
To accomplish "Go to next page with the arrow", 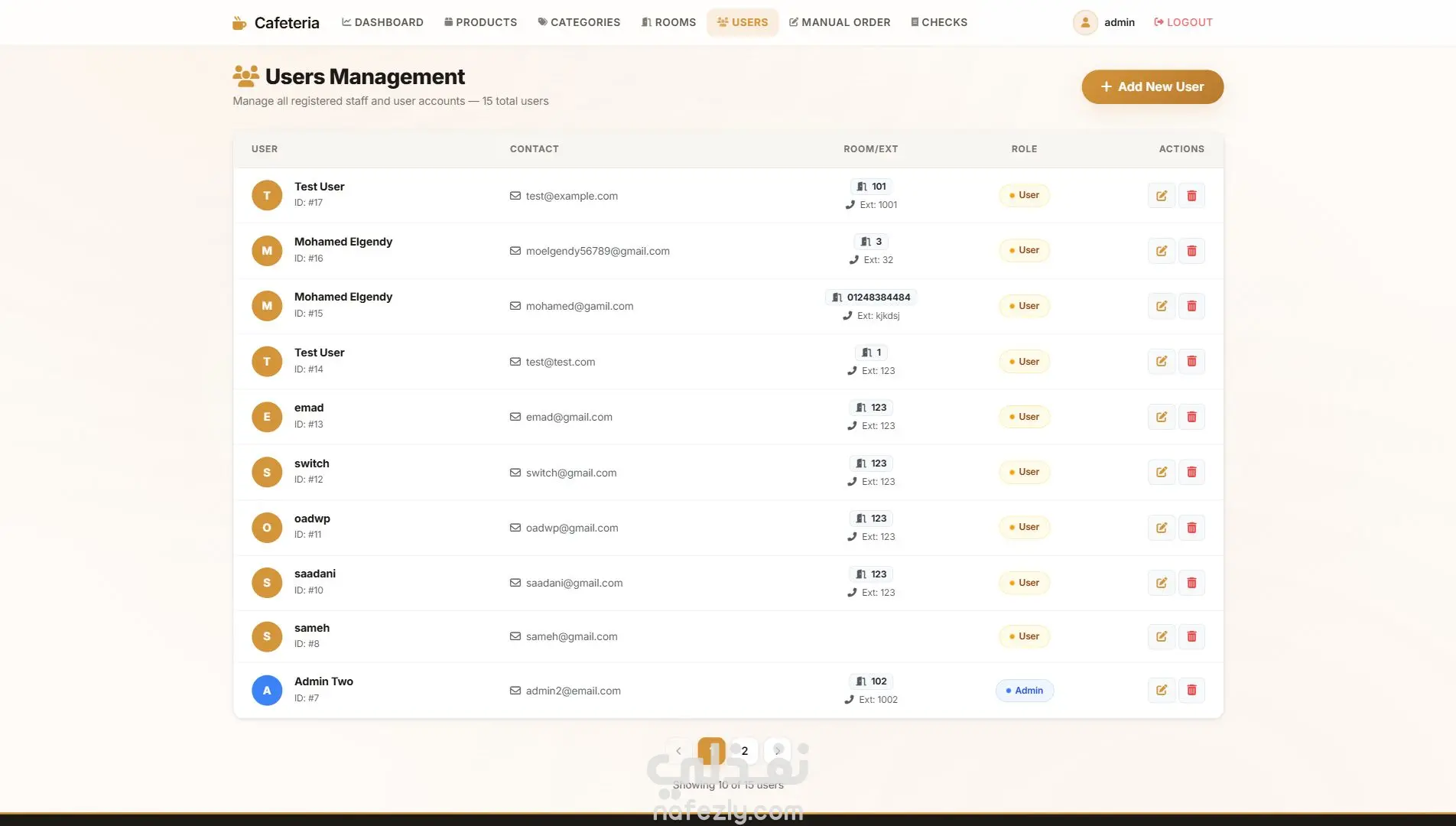I will [x=778, y=751].
